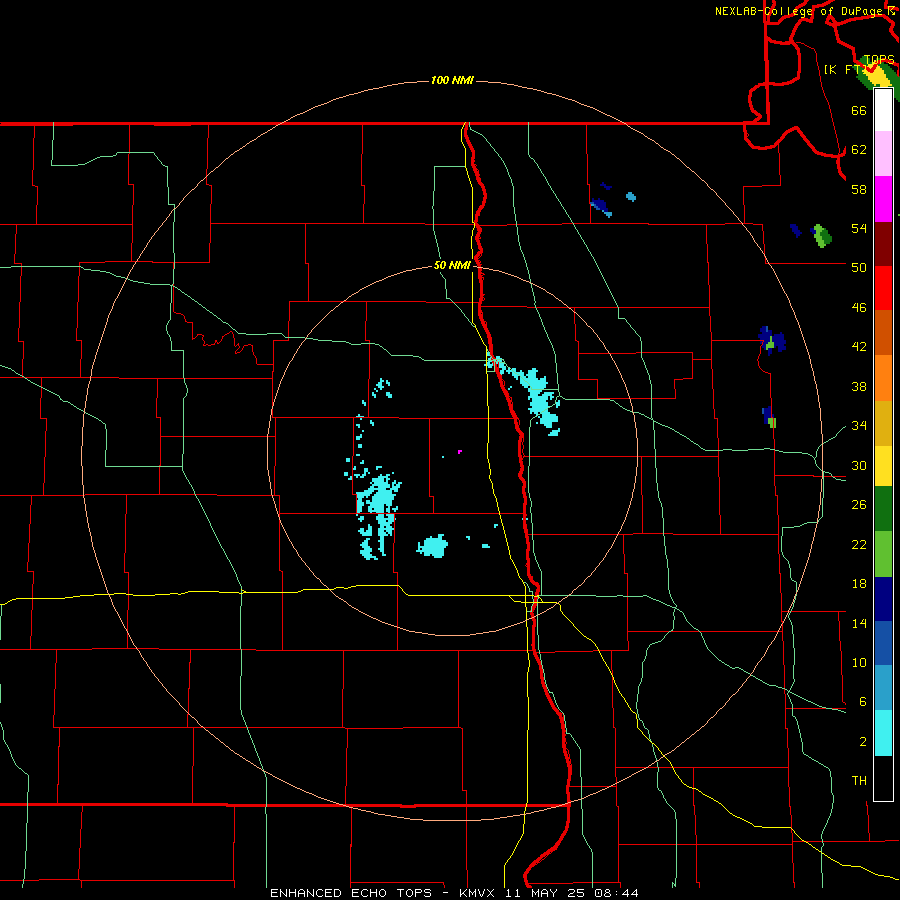
Task: Click 'ENHANCED ECHO TOPS' in the bottom caption
Action: point(351,893)
